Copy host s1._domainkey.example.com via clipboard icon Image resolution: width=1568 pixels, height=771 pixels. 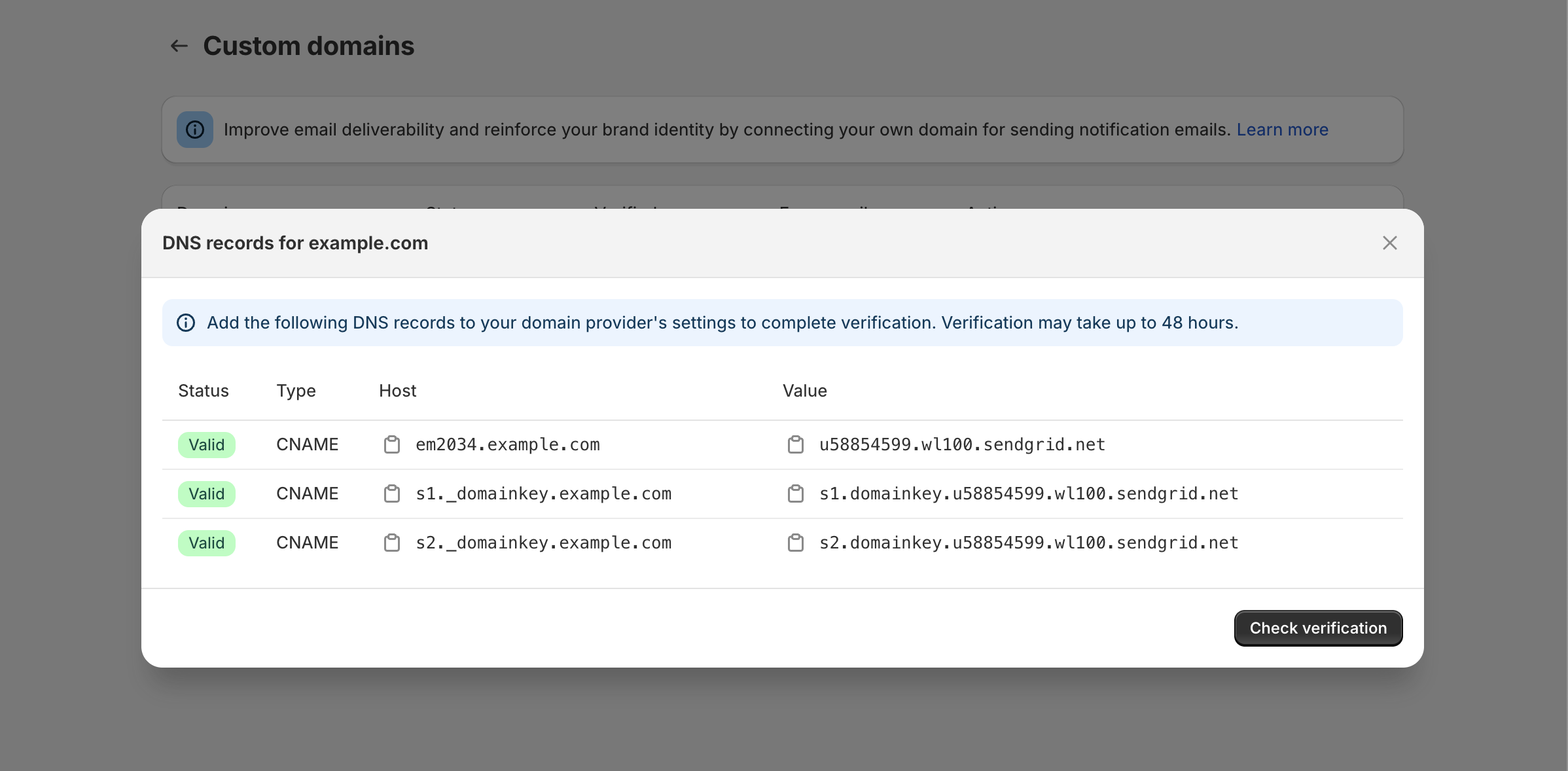392,494
